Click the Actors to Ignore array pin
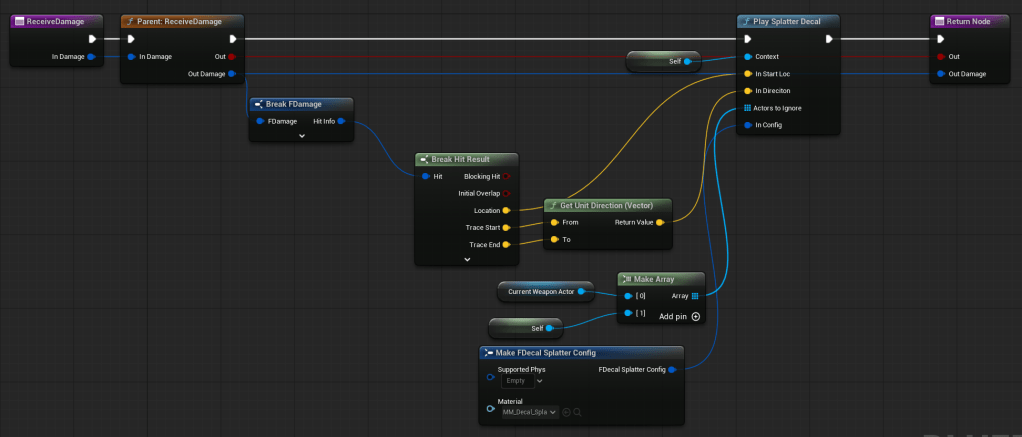 tap(747, 108)
